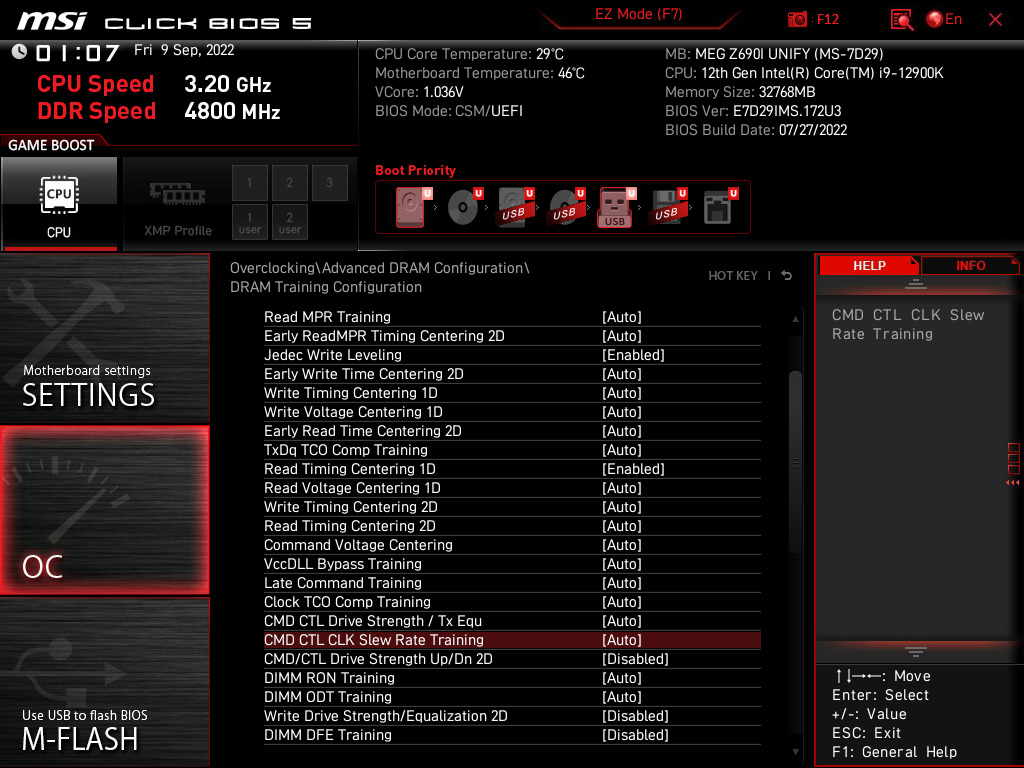
Task: Select Command Voltage Centering row
Action: [512, 545]
